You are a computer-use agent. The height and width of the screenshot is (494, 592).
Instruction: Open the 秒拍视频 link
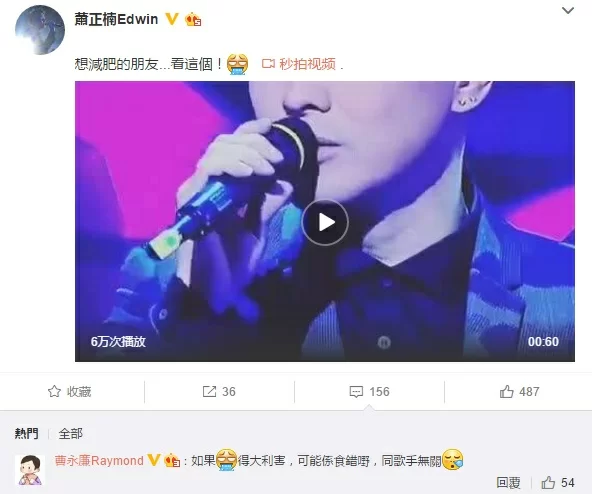tap(307, 64)
